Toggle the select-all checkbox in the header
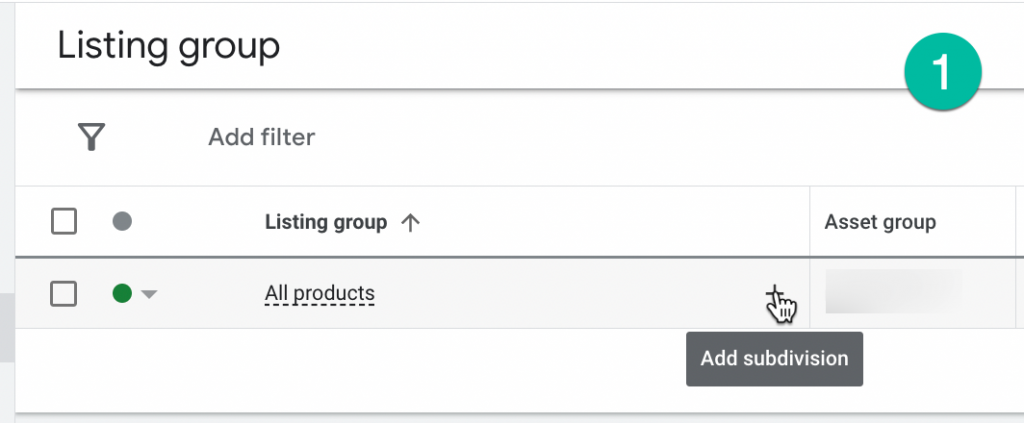Image resolution: width=1024 pixels, height=423 pixels. point(64,222)
